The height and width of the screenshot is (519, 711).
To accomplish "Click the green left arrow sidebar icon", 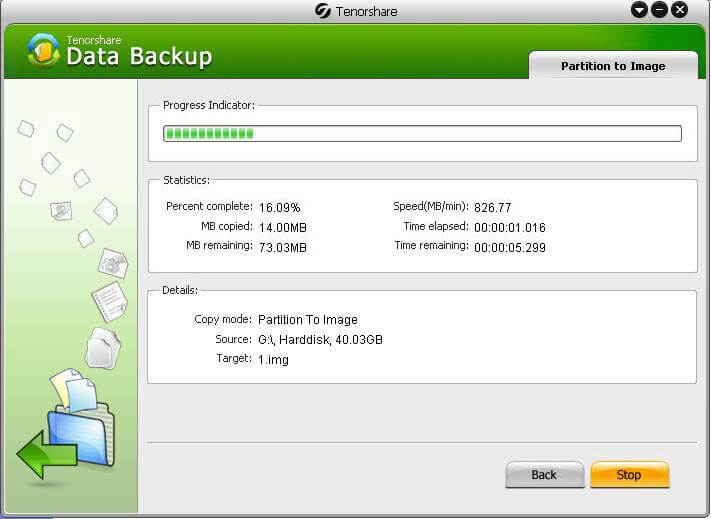I will click(47, 456).
